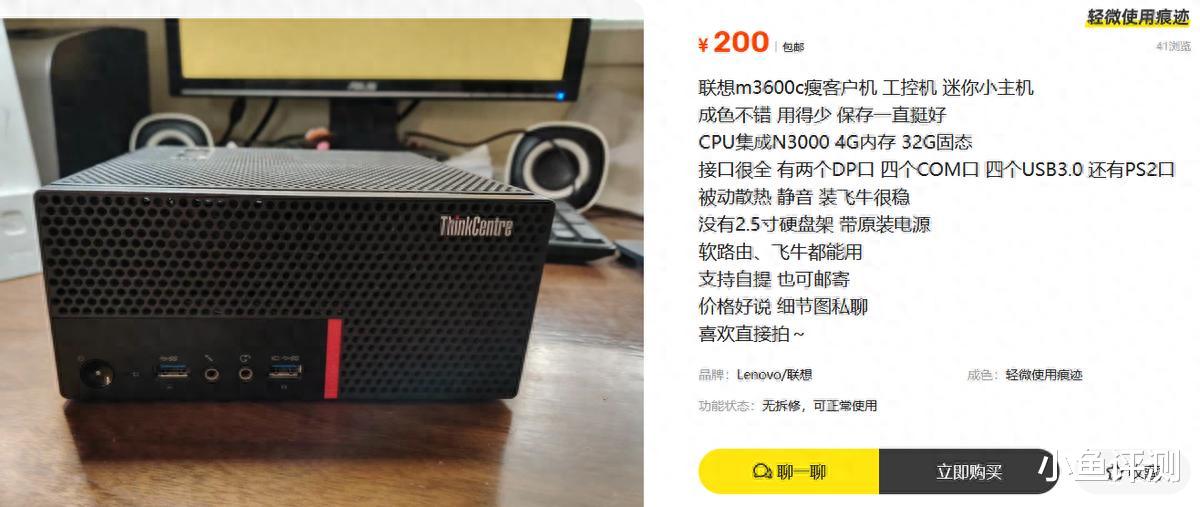Click the 包邮 free shipping tag
Image resolution: width=1200 pixels, height=507 pixels.
pos(793,46)
